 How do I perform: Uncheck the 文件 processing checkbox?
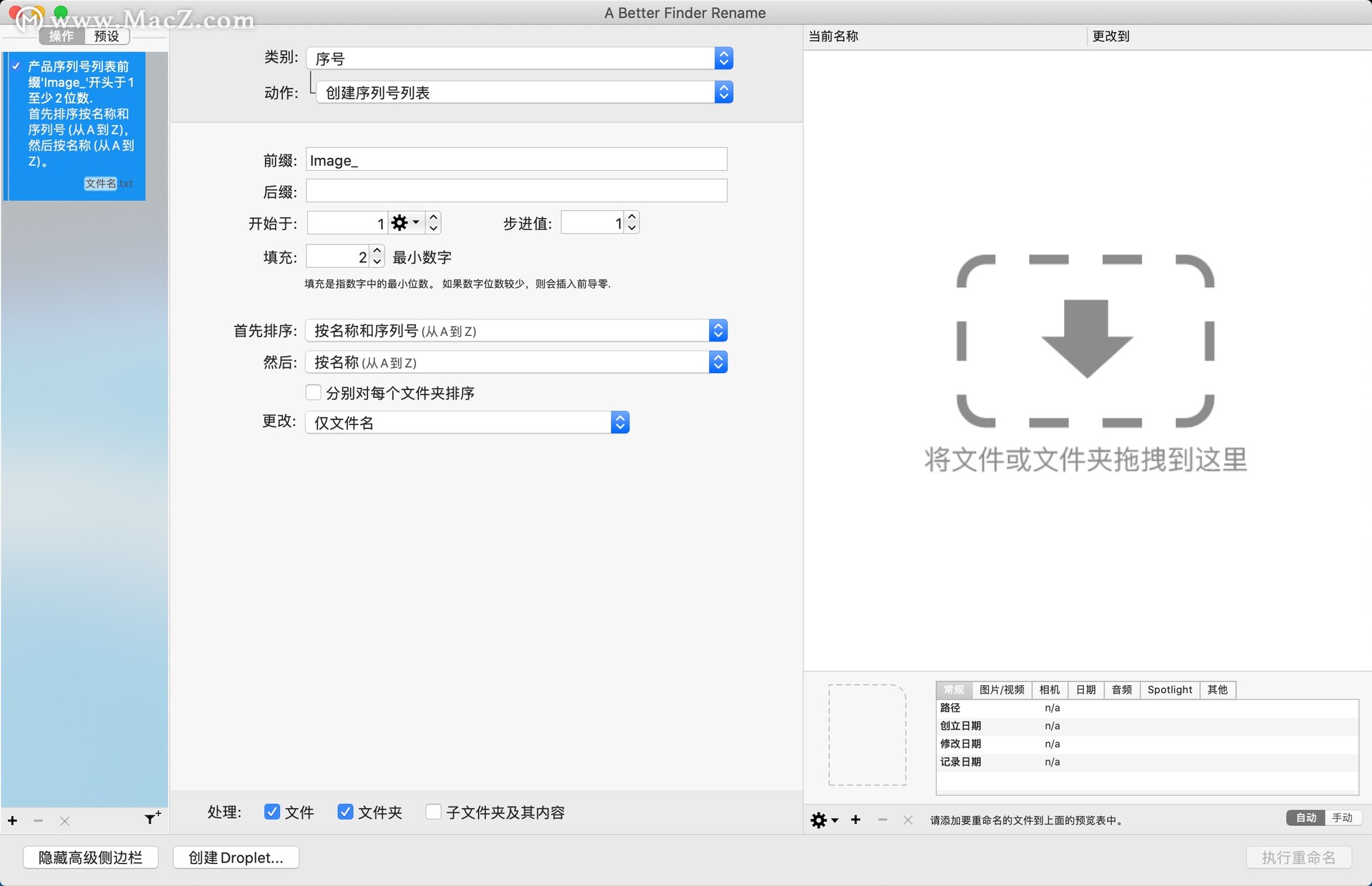coord(272,812)
